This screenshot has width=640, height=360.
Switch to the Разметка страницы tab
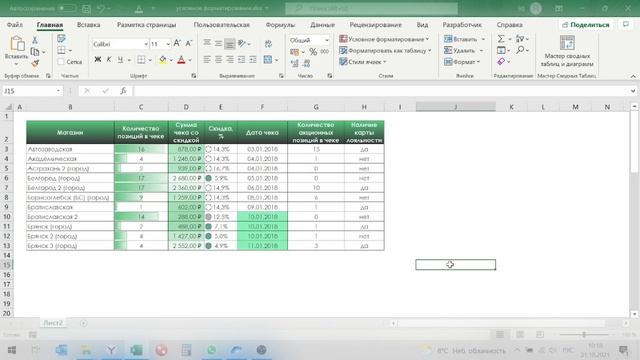[147, 25]
